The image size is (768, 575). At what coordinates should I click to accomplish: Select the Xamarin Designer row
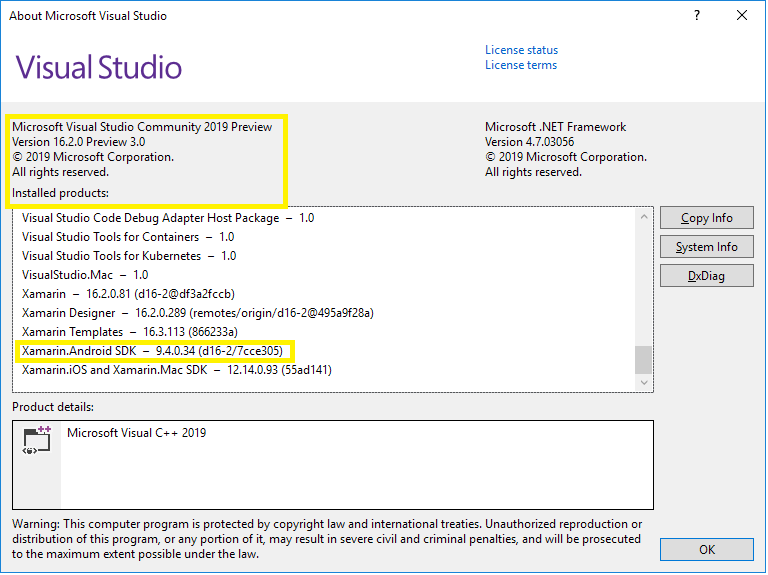click(197, 313)
